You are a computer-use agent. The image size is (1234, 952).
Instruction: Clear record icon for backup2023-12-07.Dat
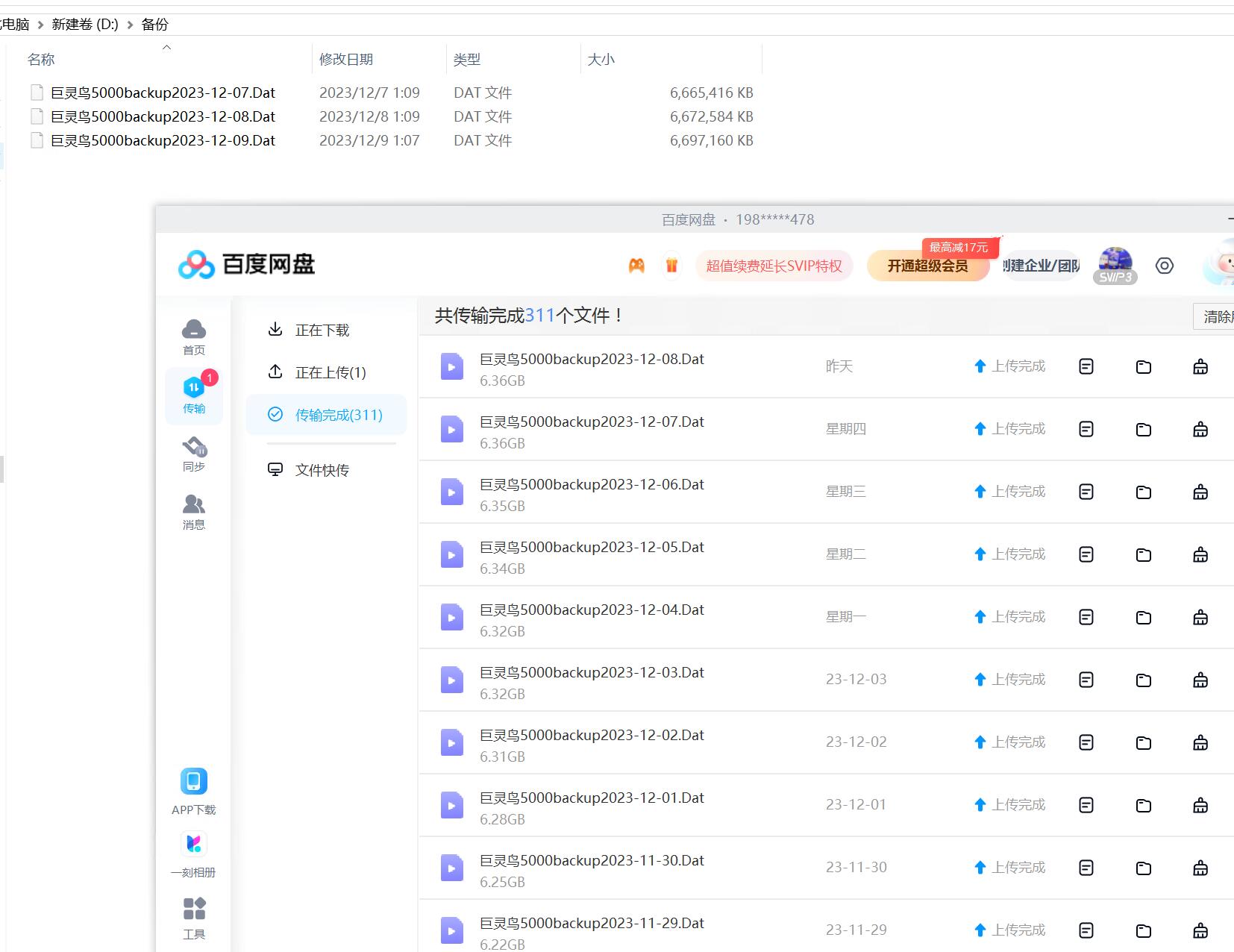(1200, 429)
